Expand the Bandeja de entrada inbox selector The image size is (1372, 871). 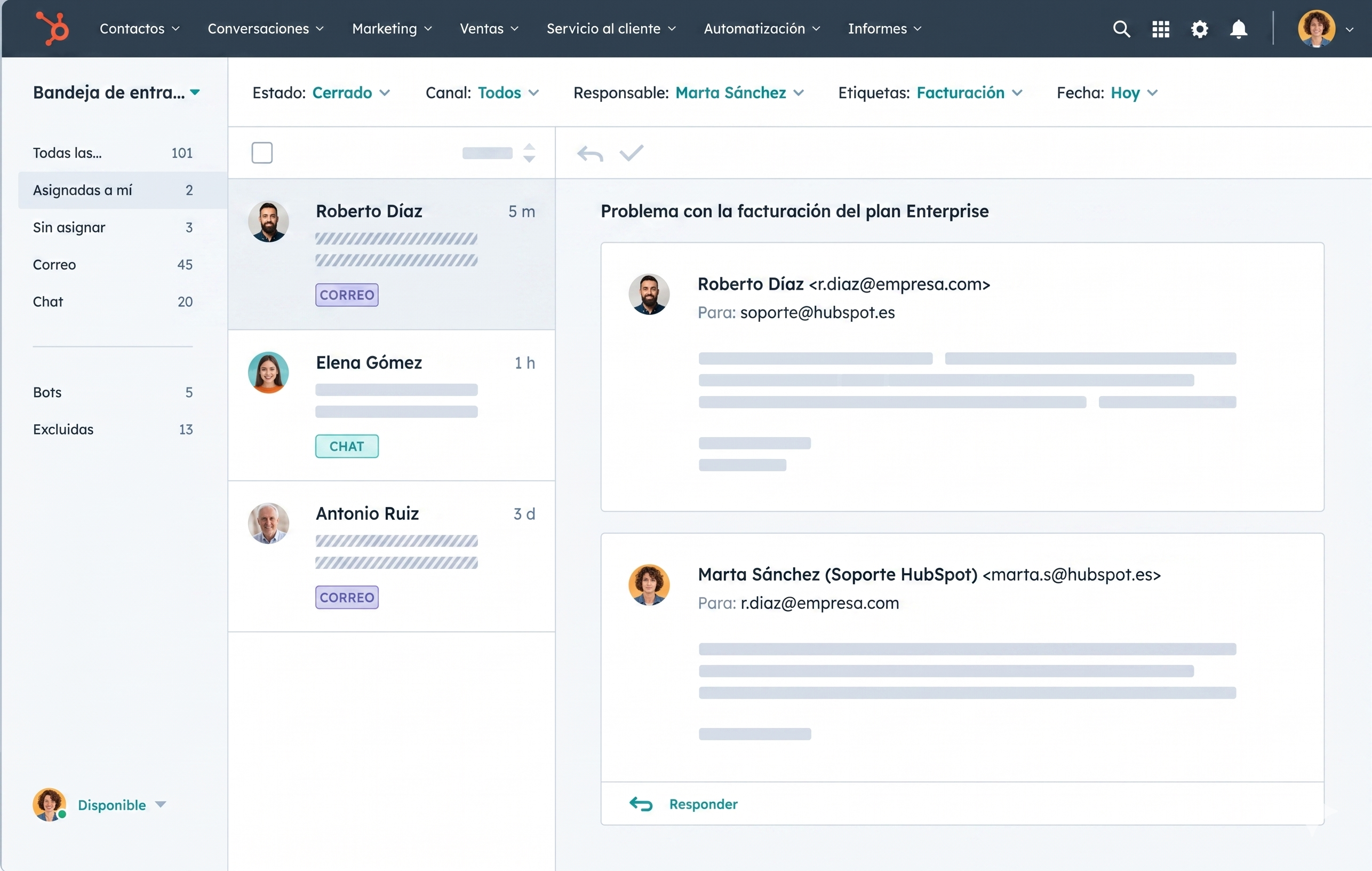click(x=116, y=92)
